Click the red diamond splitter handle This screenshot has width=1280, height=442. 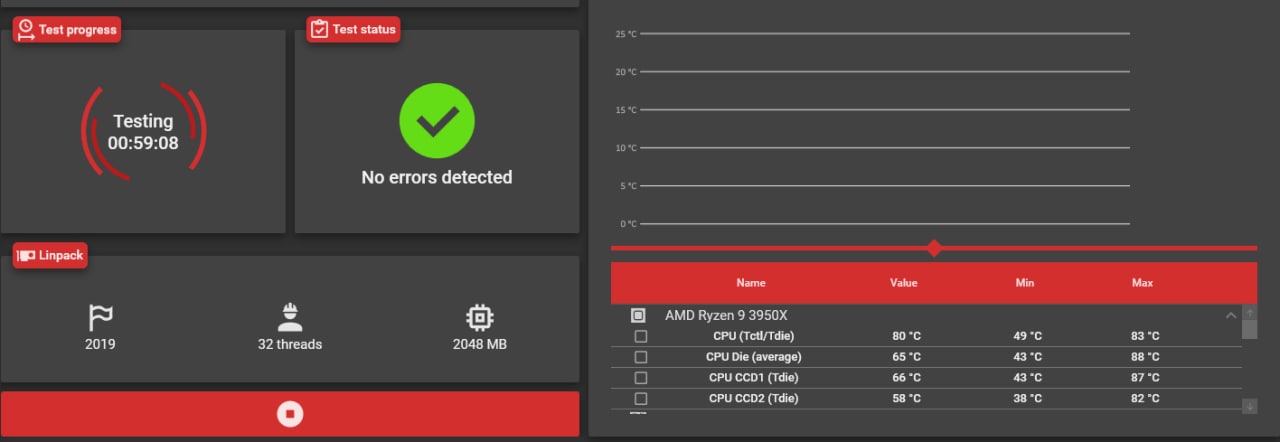pyautogui.click(x=934, y=248)
